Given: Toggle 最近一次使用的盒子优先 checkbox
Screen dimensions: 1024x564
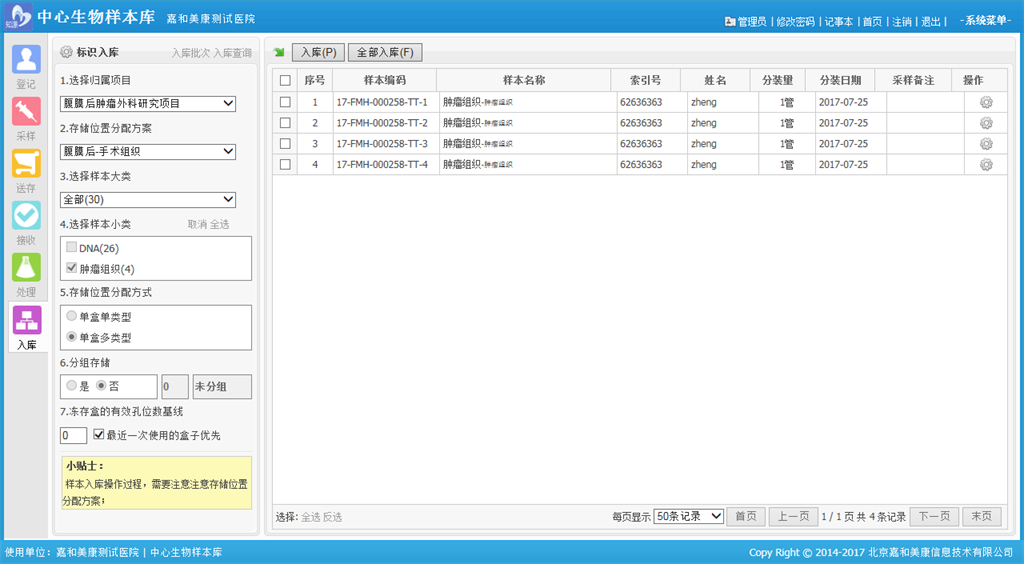Looking at the screenshot, I should point(98,435).
